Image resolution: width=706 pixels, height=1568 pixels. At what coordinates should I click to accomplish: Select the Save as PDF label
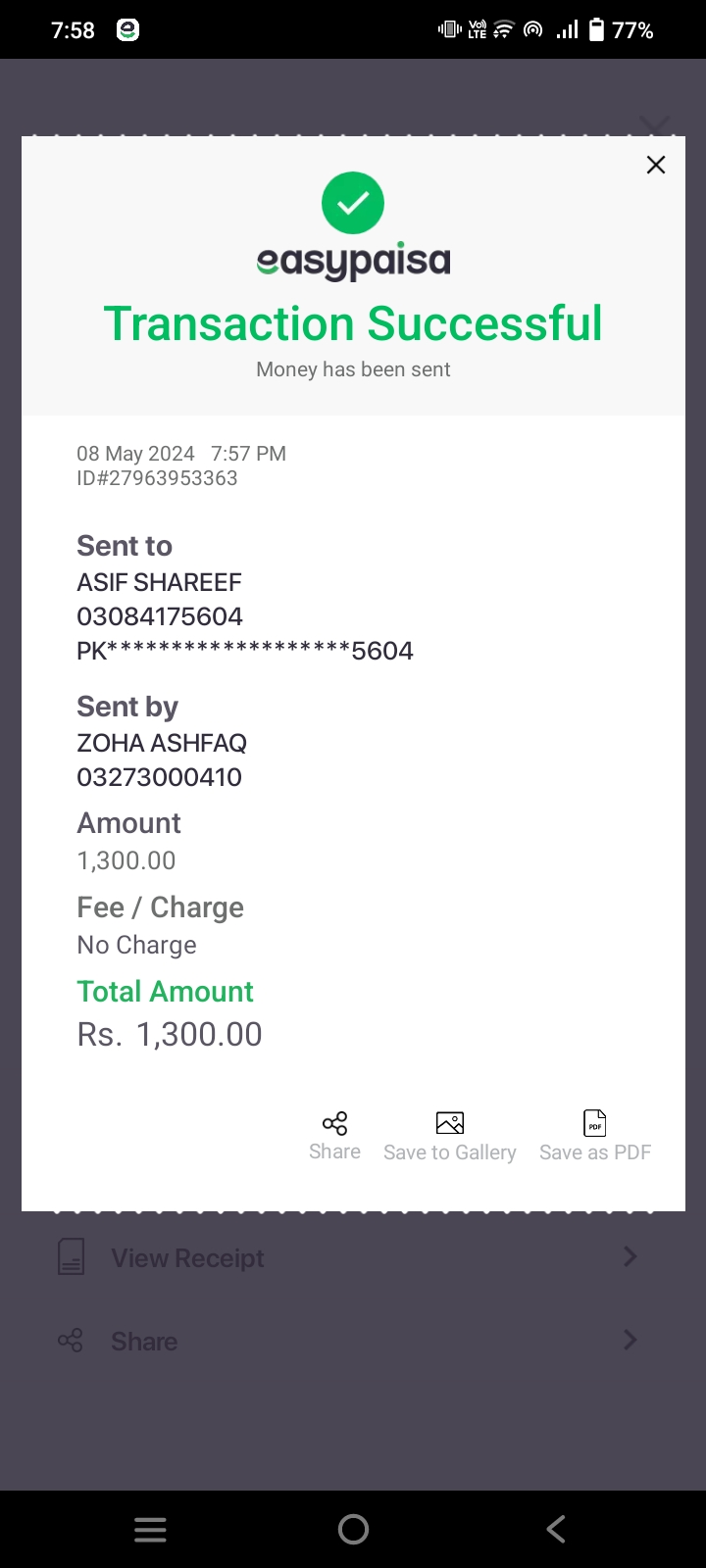[595, 1152]
